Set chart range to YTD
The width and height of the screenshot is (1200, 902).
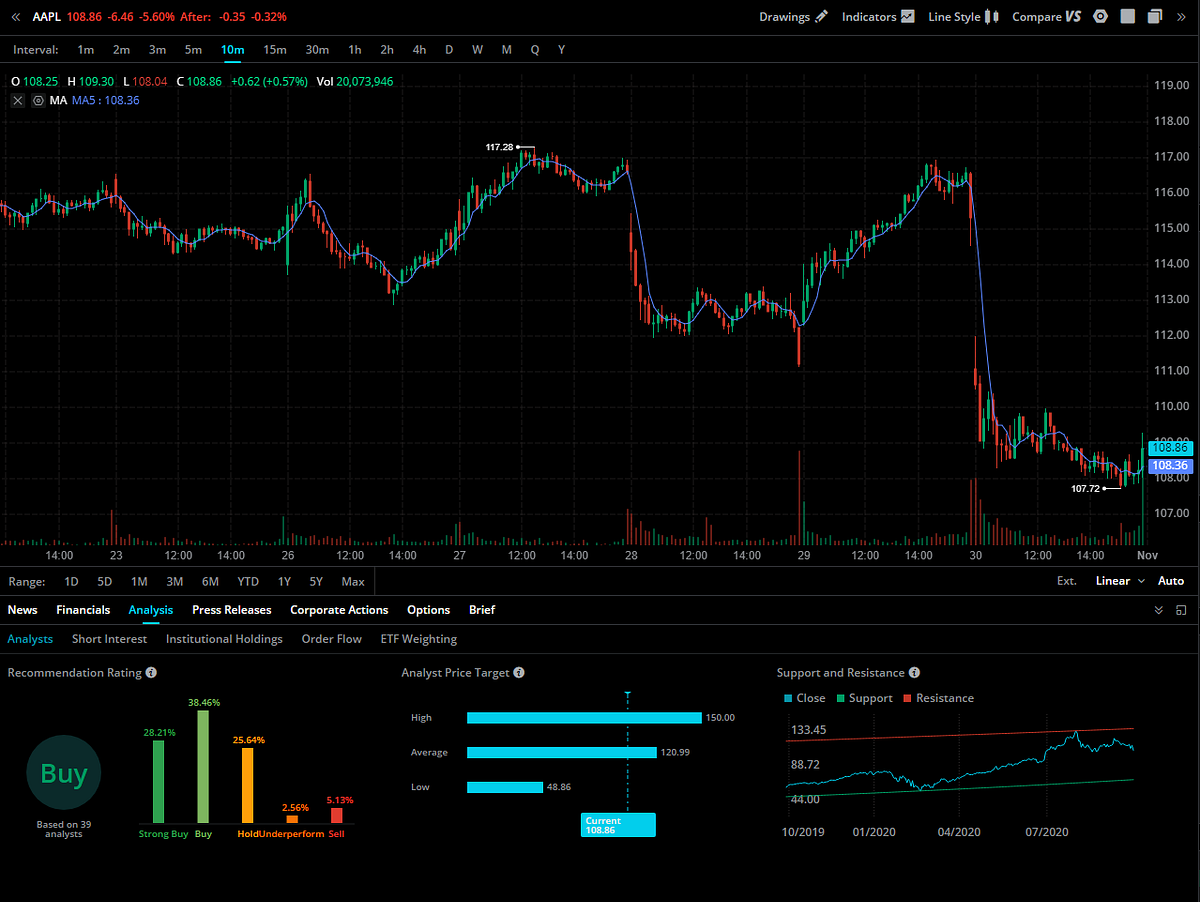click(248, 581)
